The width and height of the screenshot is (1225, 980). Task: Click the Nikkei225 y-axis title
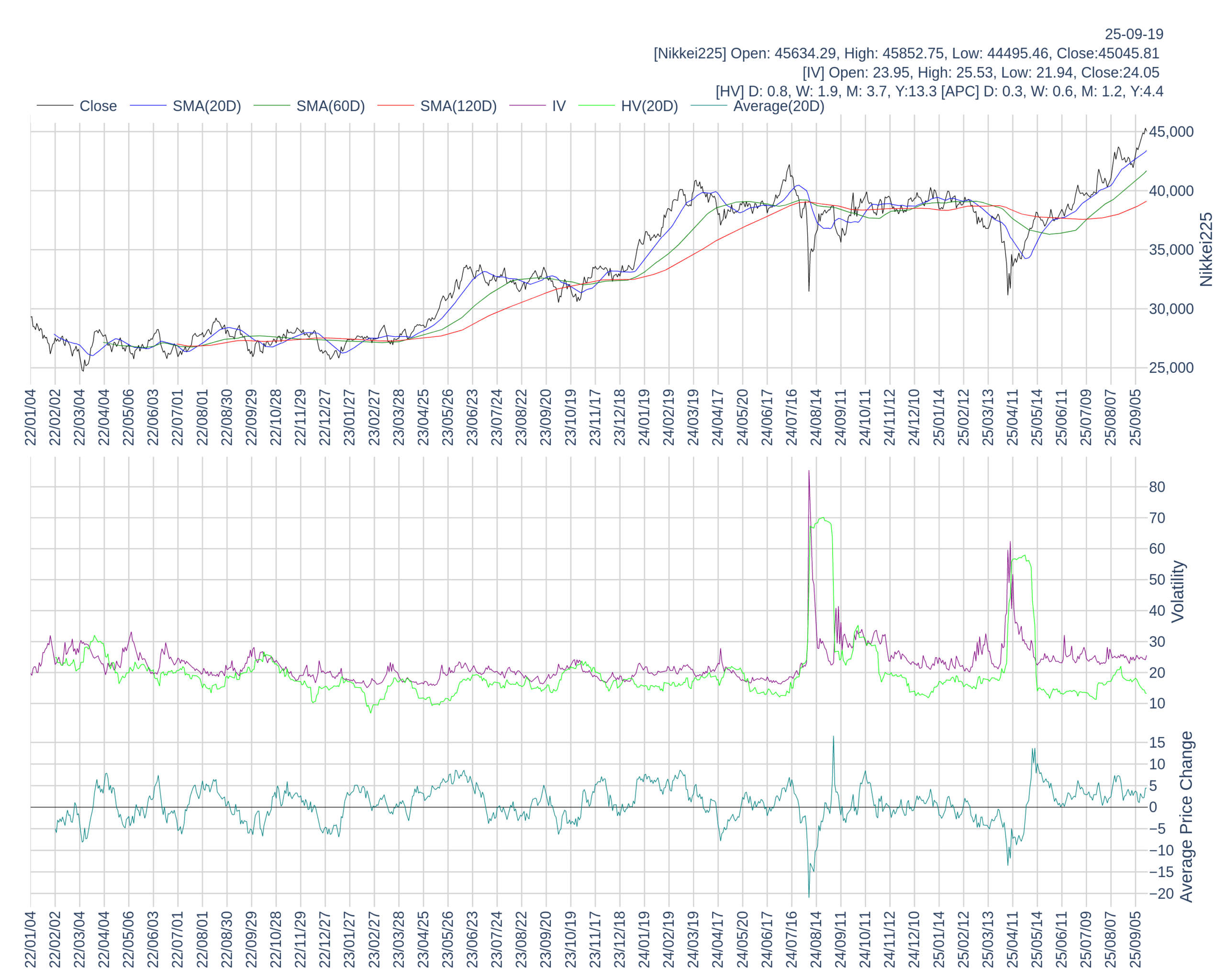[1206, 249]
